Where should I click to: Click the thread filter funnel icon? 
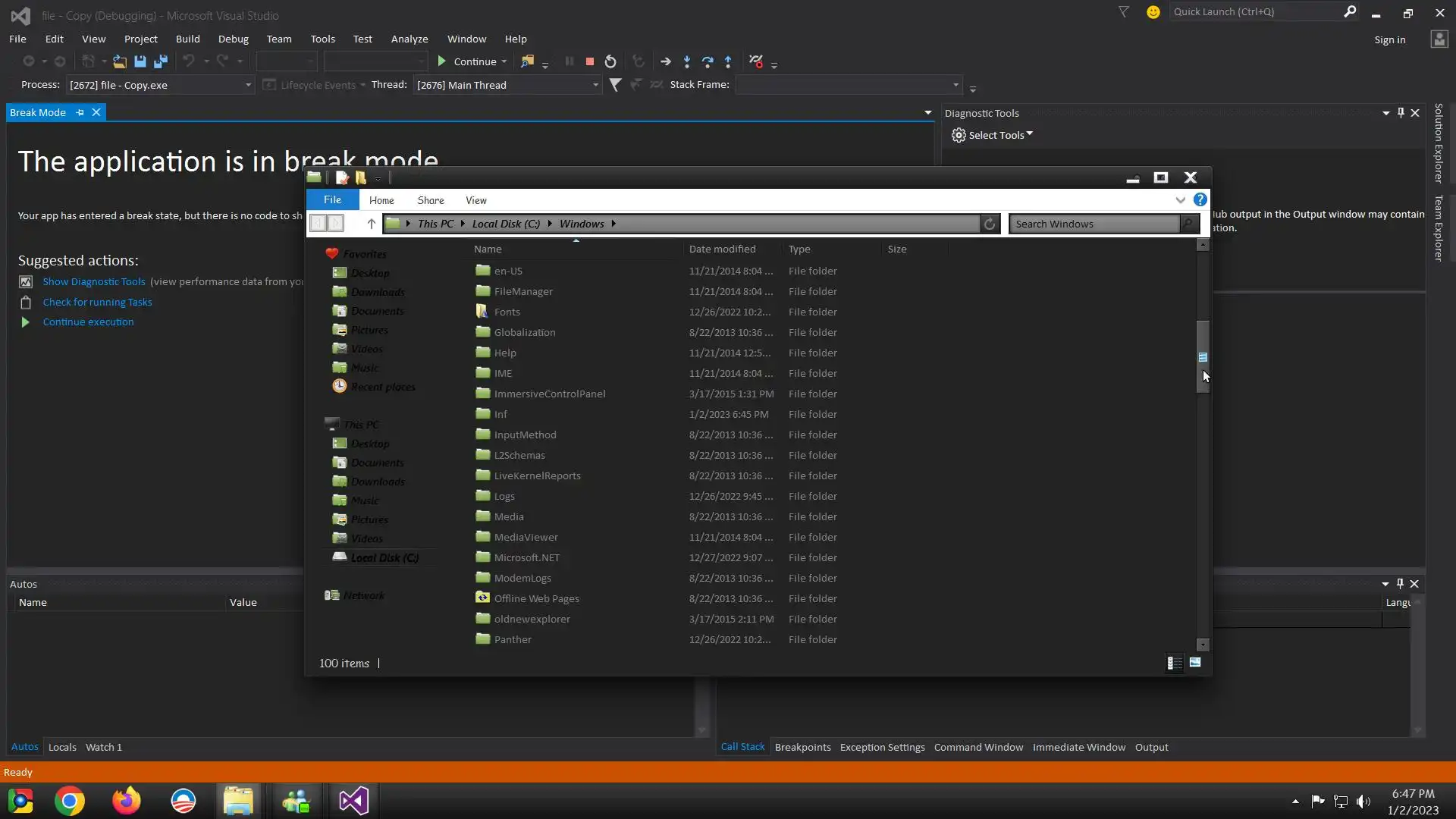click(615, 85)
